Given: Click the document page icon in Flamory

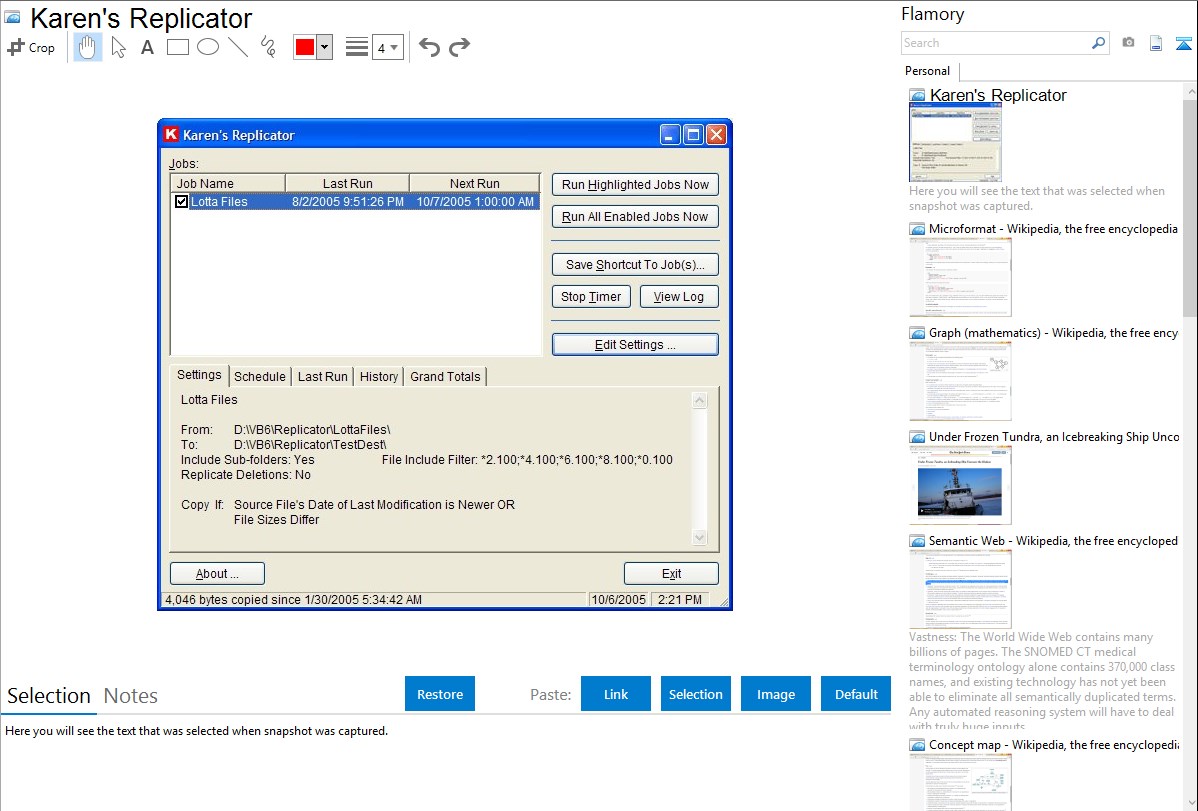Looking at the screenshot, I should click(1156, 43).
